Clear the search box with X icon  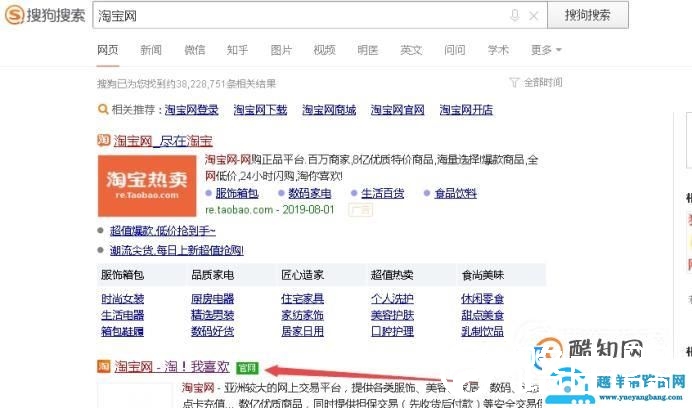click(x=534, y=16)
